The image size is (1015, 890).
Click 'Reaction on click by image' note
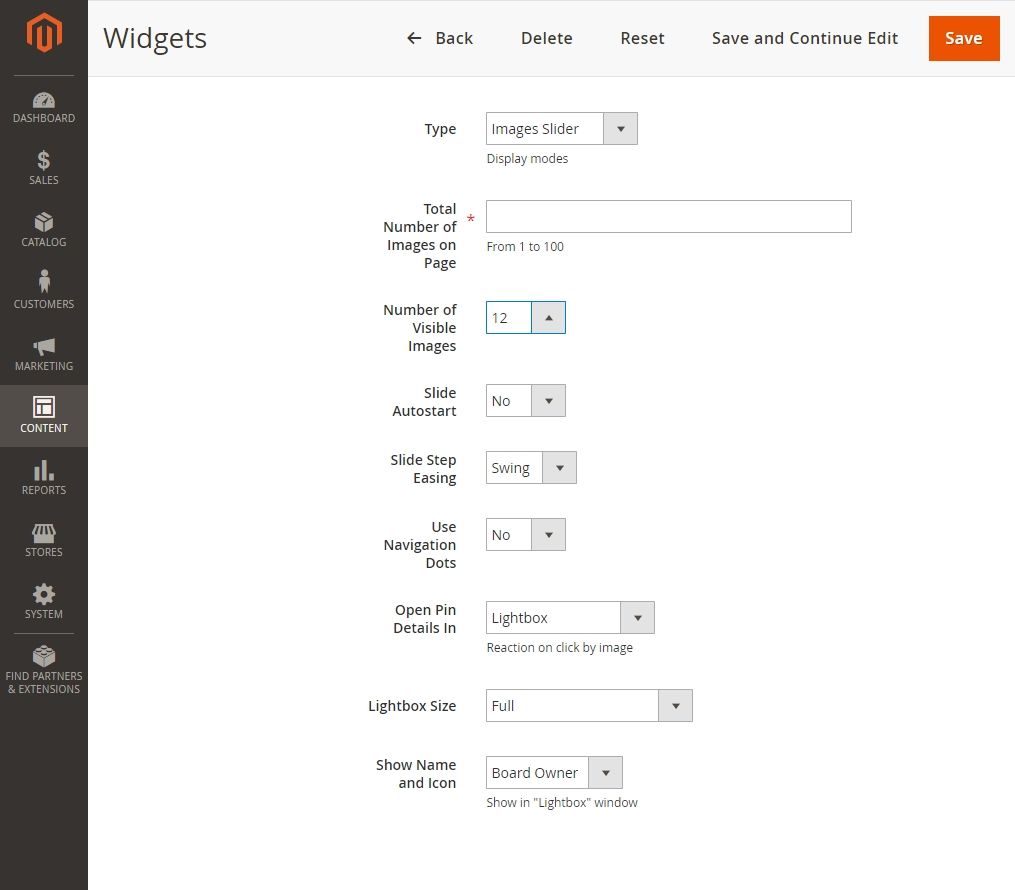point(560,648)
